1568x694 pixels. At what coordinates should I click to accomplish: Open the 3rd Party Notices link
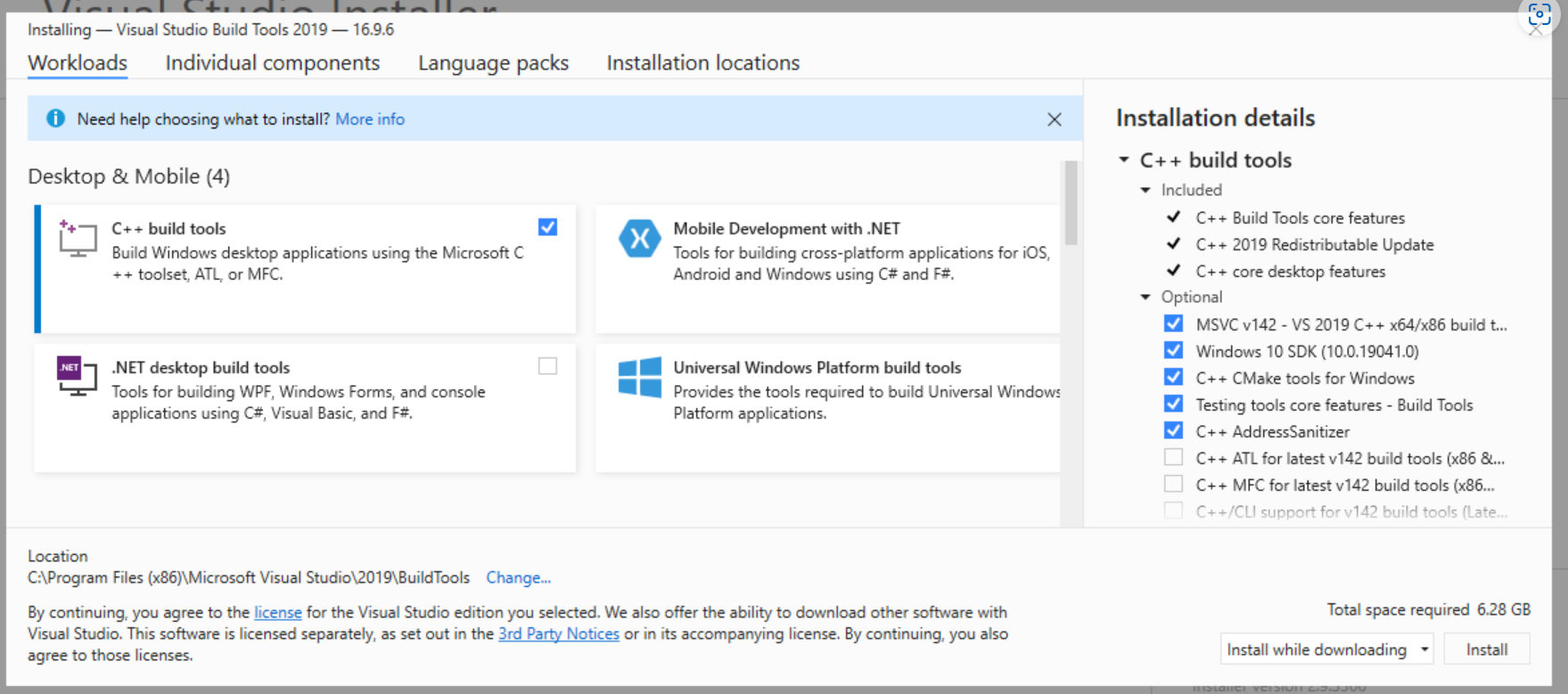coord(558,633)
